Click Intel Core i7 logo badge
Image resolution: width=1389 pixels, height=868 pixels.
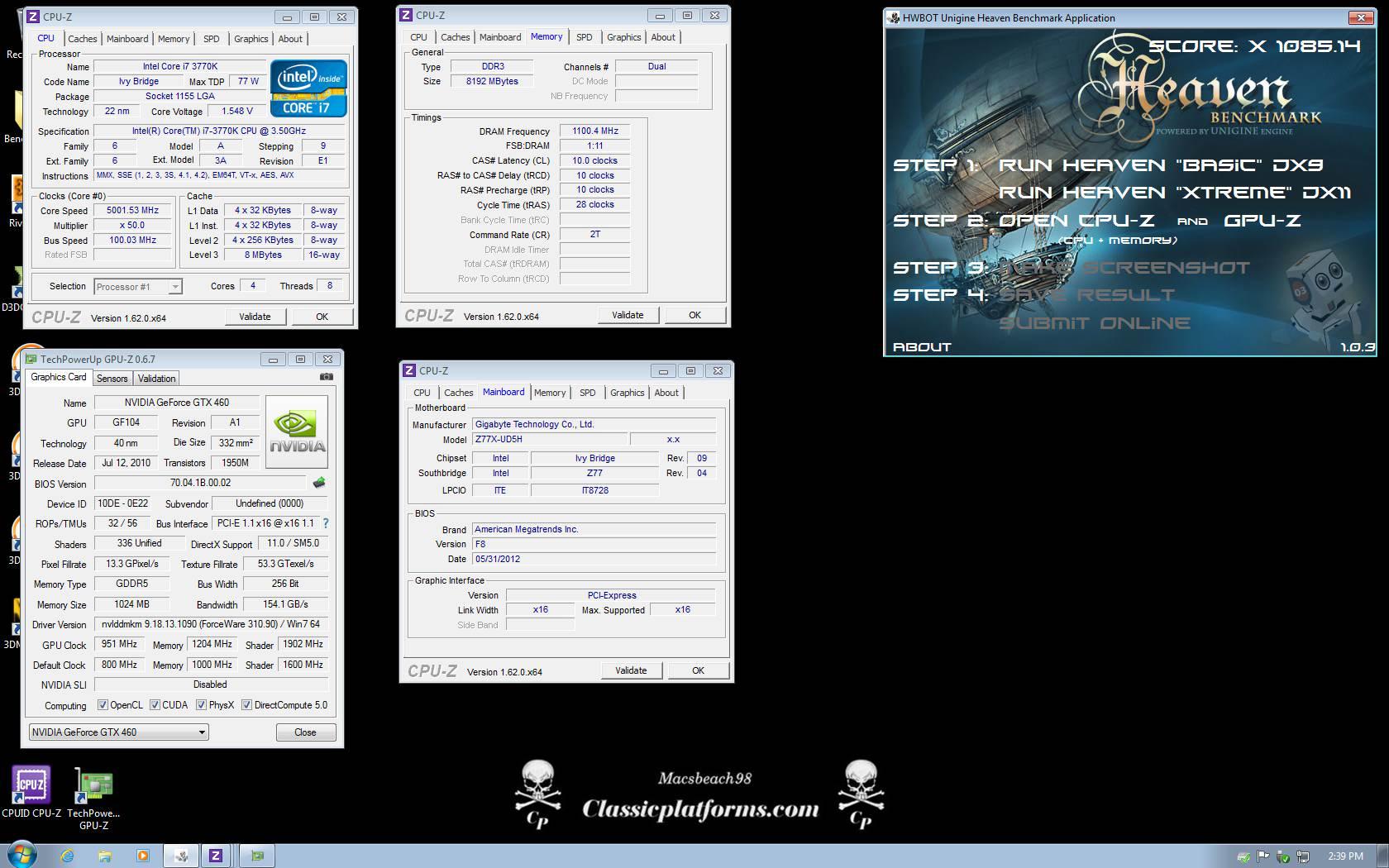[x=308, y=88]
